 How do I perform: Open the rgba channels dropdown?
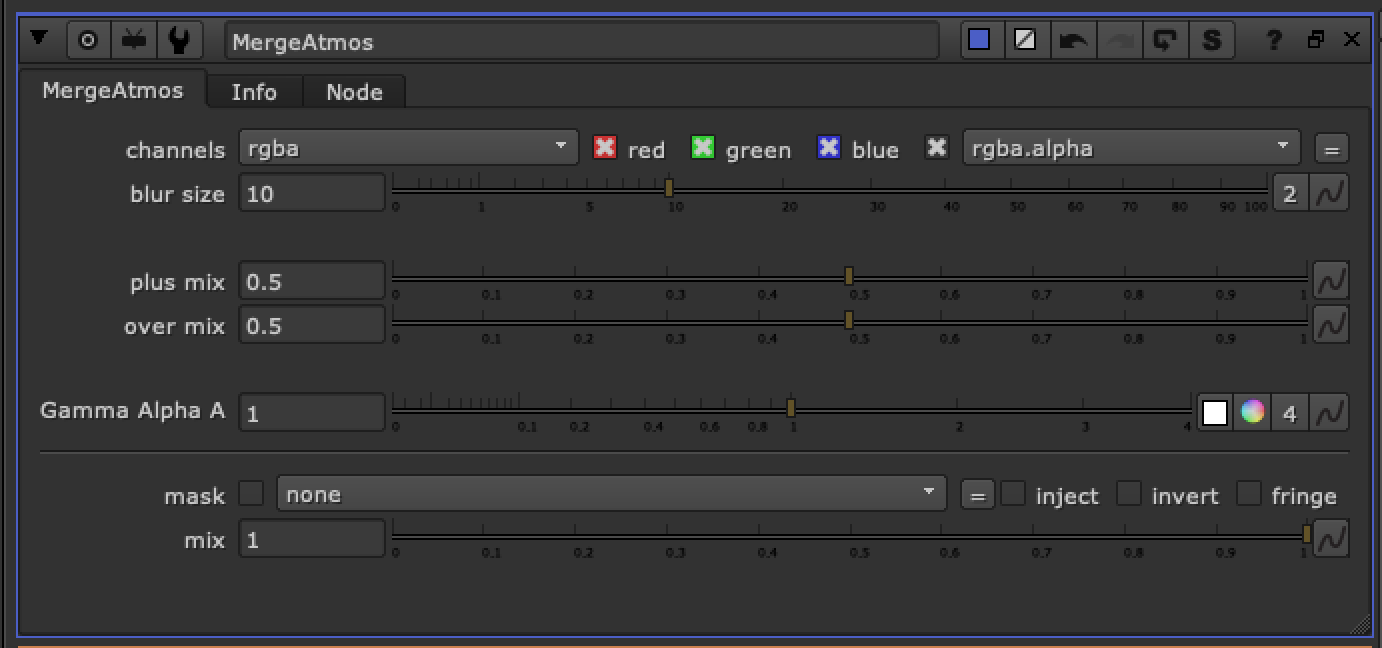pyautogui.click(x=406, y=146)
